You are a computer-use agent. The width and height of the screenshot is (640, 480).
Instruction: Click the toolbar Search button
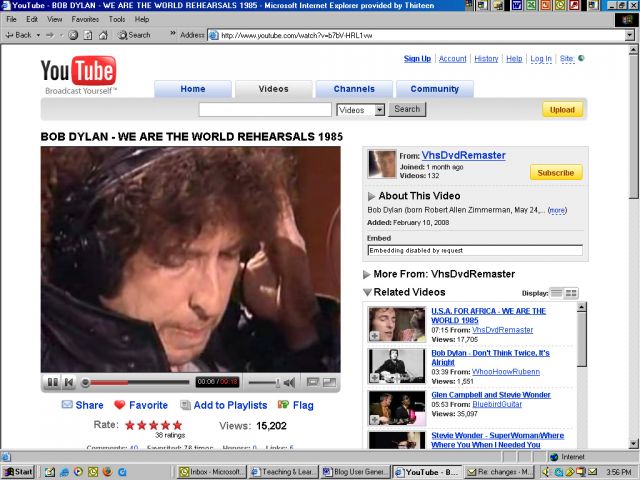coord(134,35)
